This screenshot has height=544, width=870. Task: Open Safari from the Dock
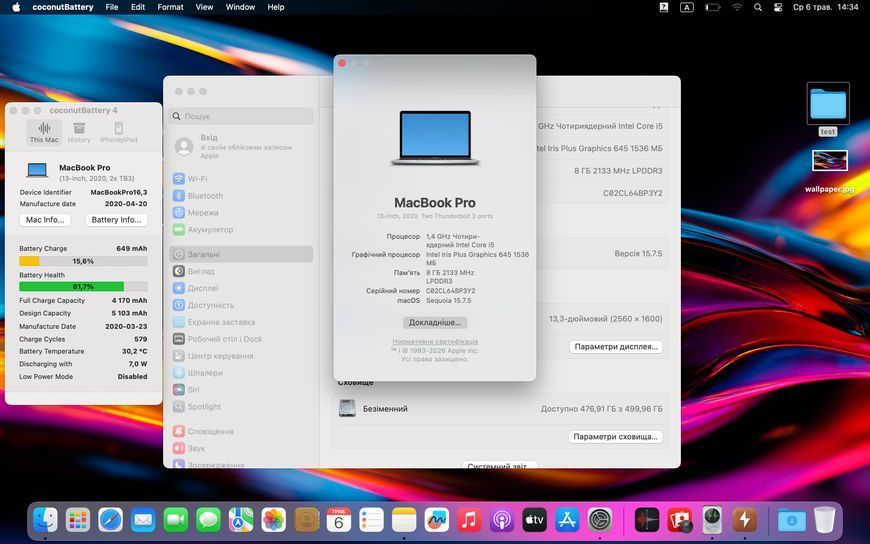110,520
